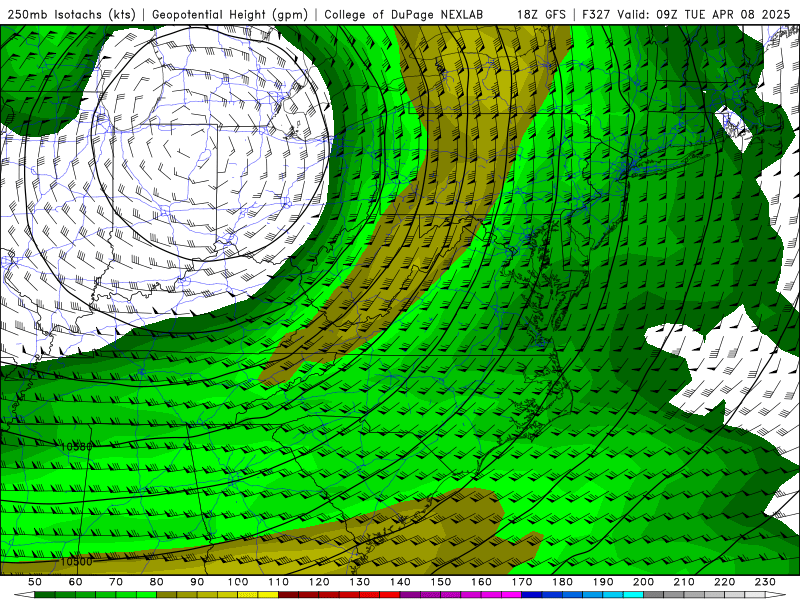Pick the bright red swatch just left of 140
Screen dimensions: 800x600
tap(390, 595)
